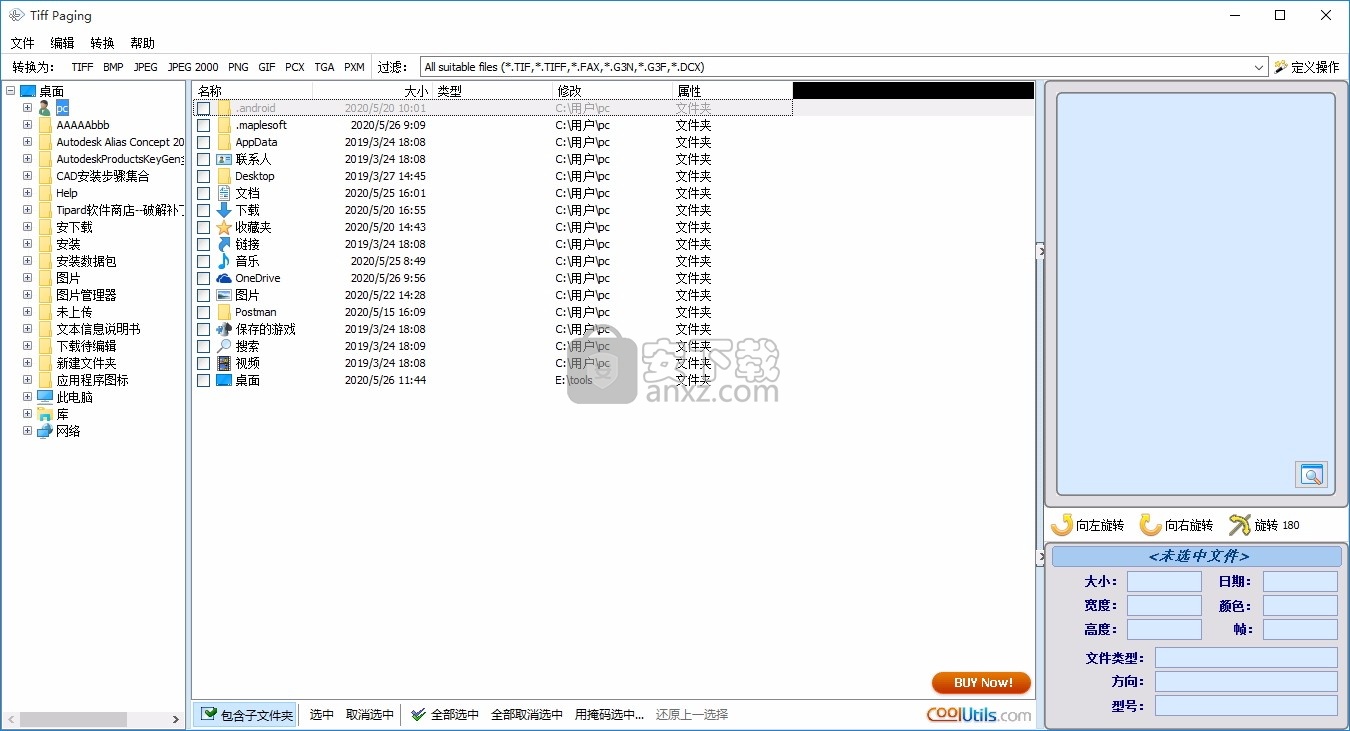Click the 全部取消选中 button
This screenshot has width=1350, height=731.
[527, 714]
